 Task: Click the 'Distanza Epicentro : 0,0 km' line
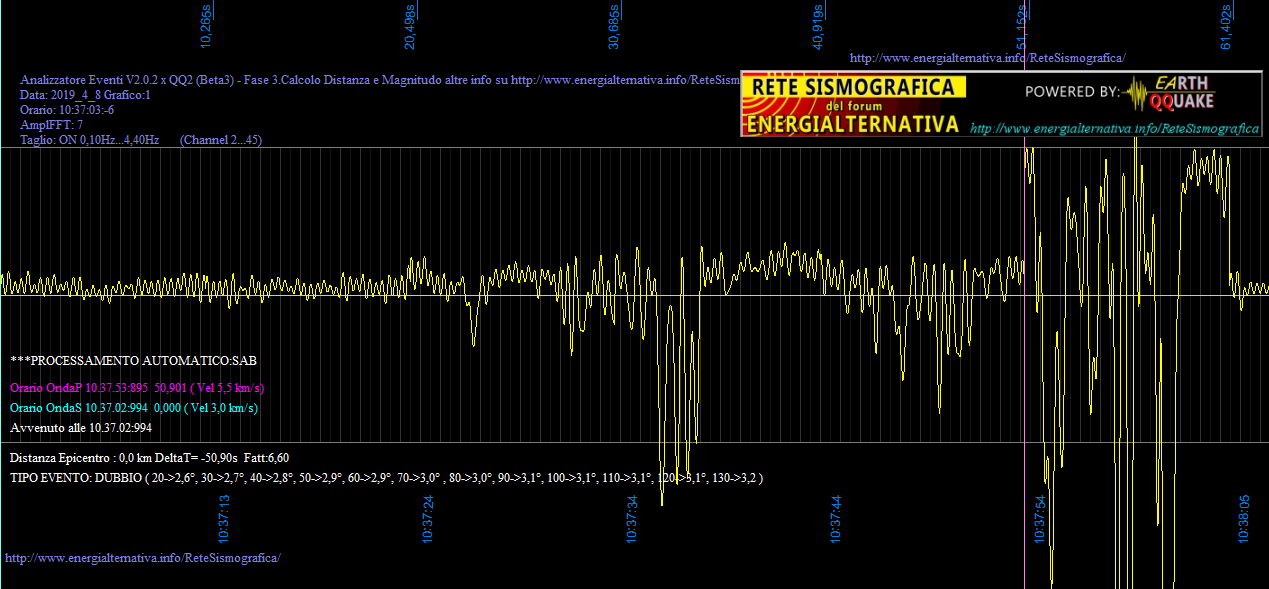pos(150,458)
